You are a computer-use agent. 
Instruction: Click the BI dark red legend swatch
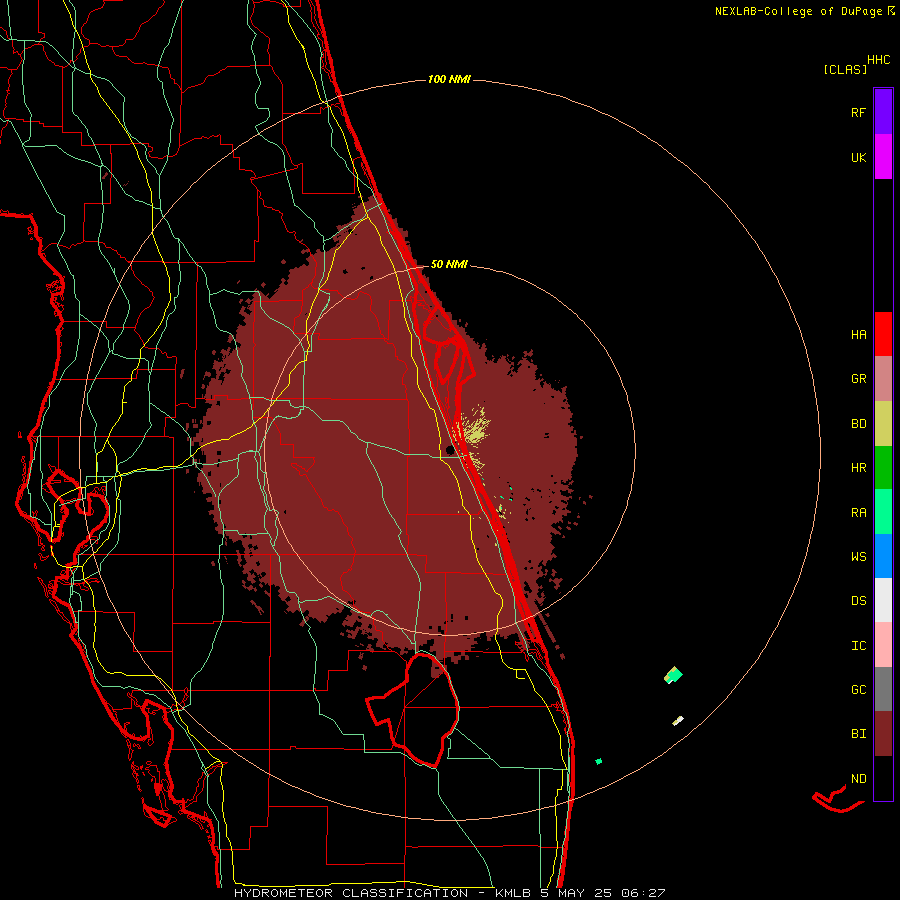coord(883,734)
